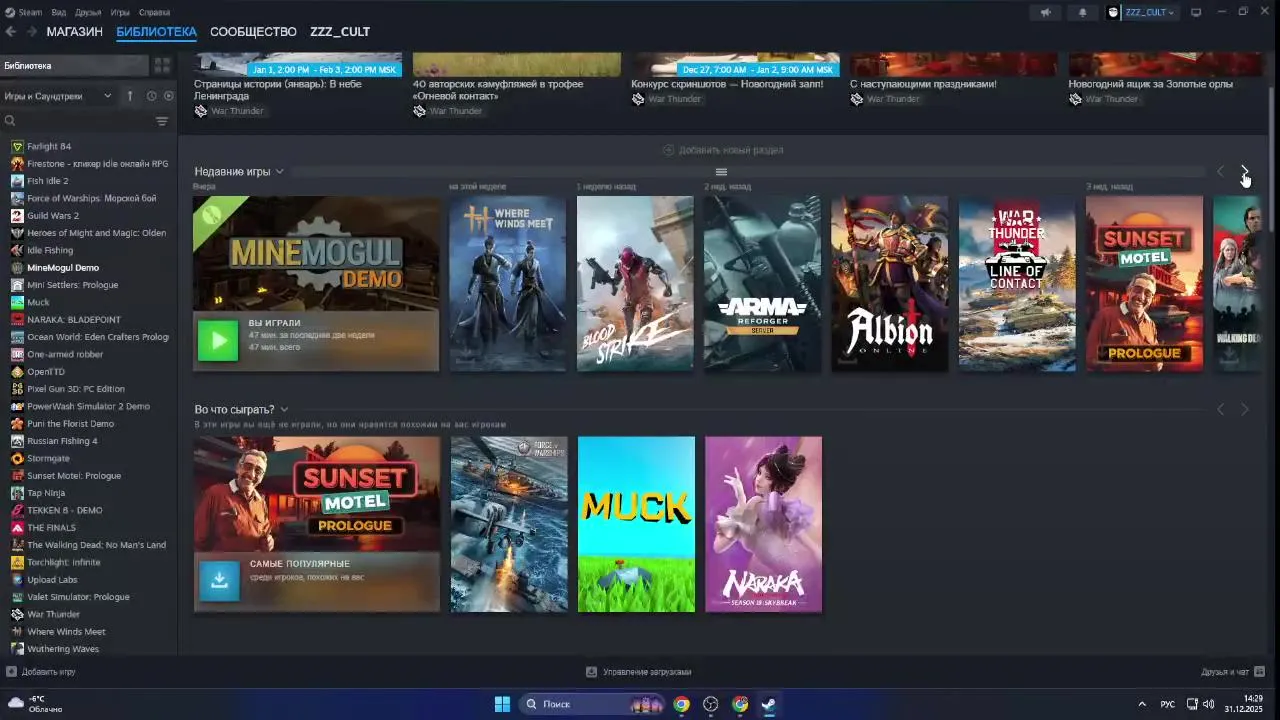This screenshot has width=1280, height=720.
Task: Click the download manager icon in the bottom bar
Action: coord(591,672)
